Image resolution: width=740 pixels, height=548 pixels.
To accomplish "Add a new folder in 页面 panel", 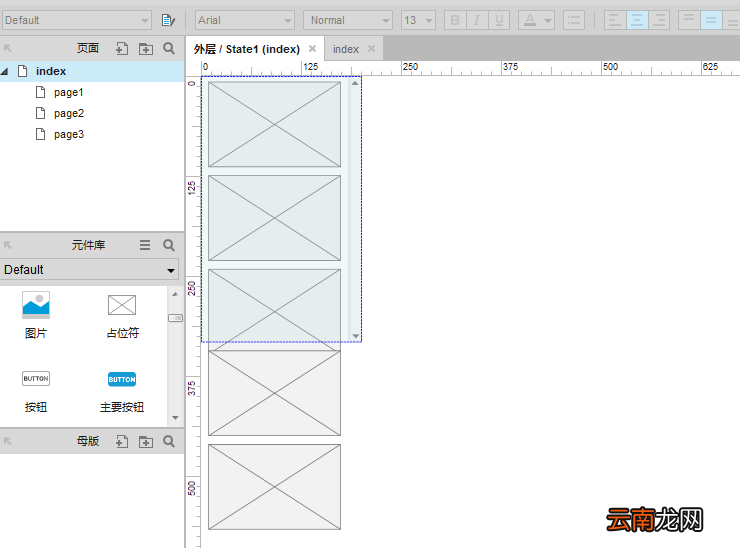I will pyautogui.click(x=146, y=48).
